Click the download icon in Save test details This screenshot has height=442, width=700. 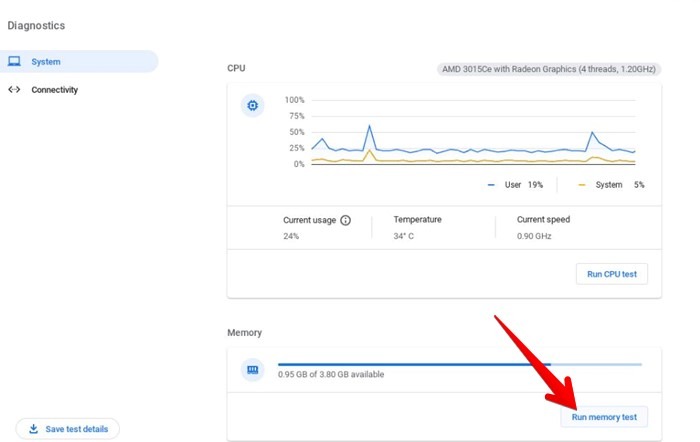[x=33, y=429]
